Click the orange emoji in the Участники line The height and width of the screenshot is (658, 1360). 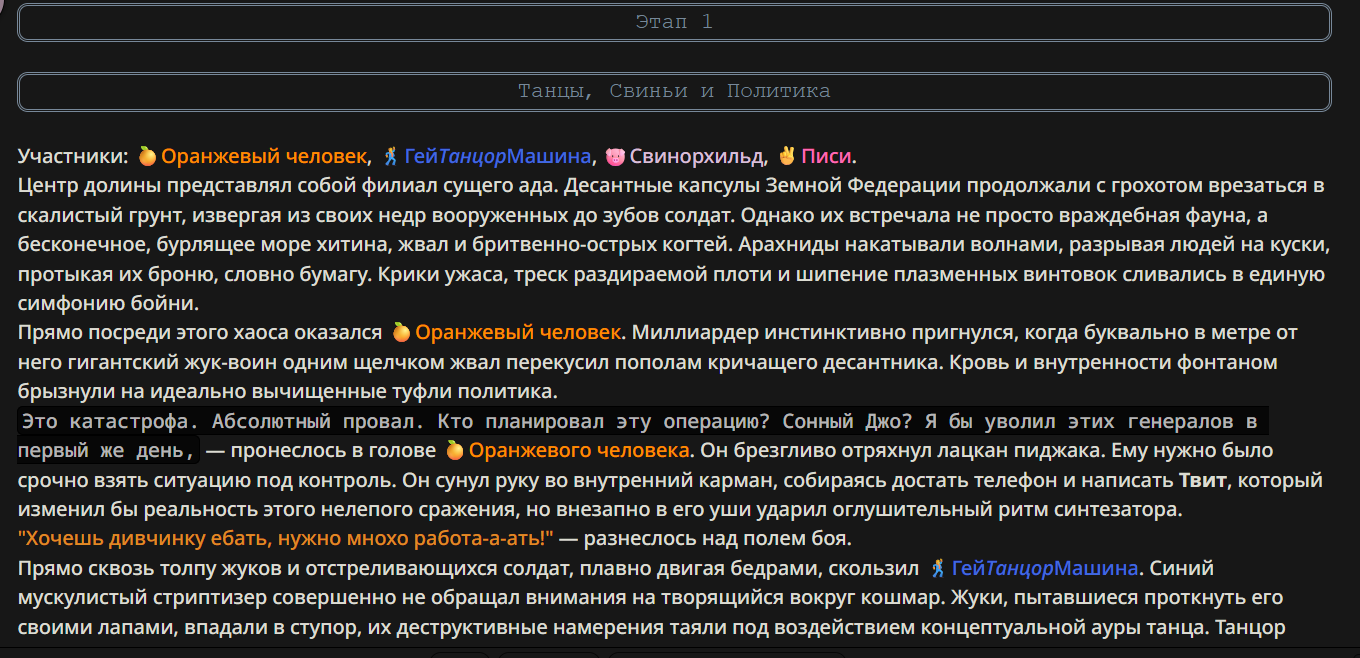[147, 156]
